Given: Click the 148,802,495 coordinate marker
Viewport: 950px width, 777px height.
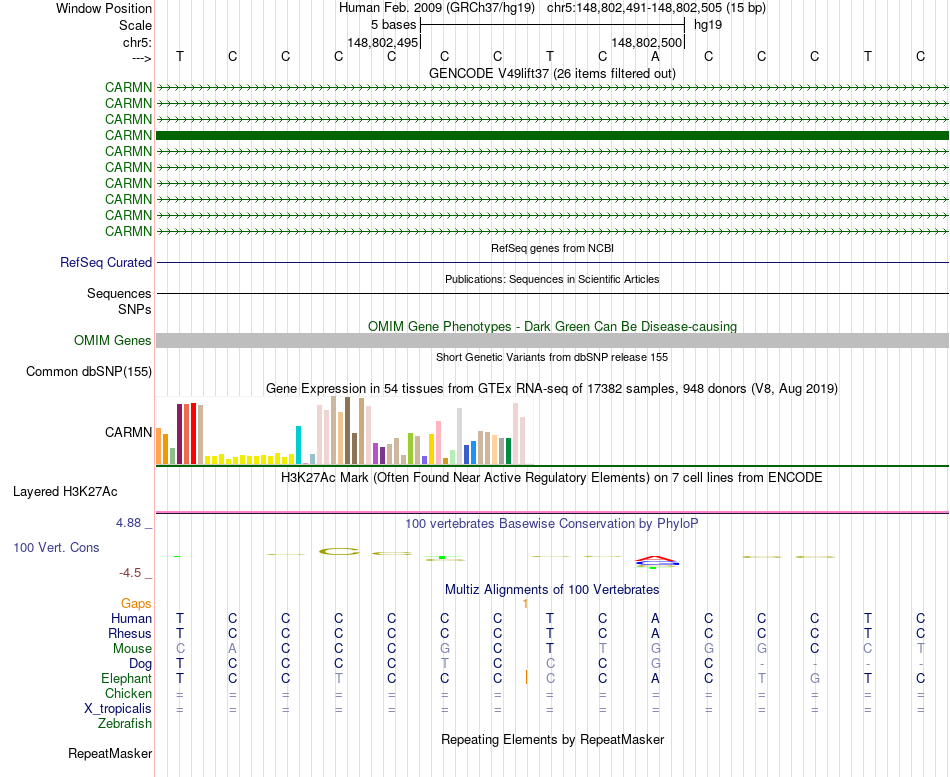Looking at the screenshot, I should [x=382, y=42].
